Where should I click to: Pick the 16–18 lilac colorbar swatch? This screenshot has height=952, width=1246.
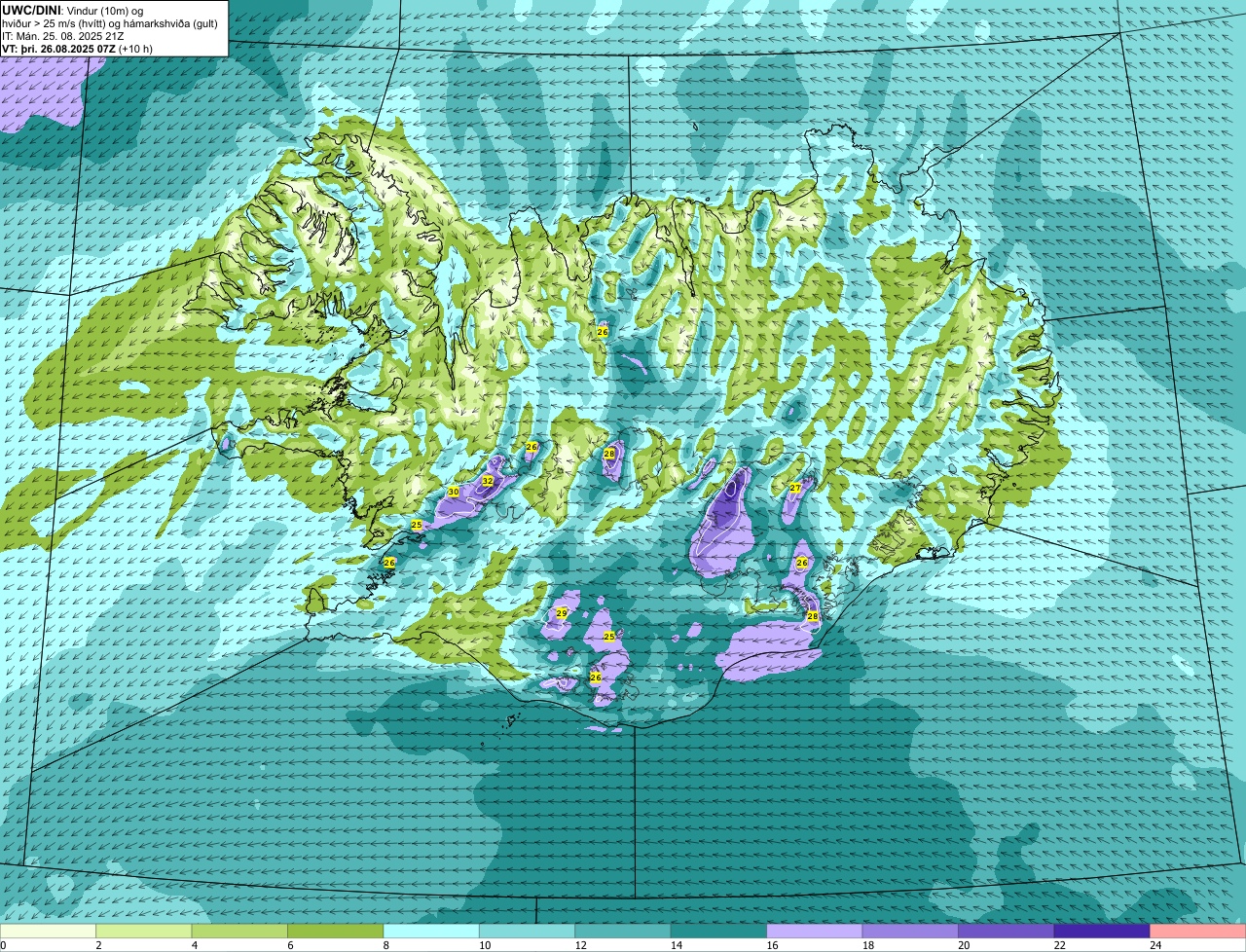tap(815, 931)
